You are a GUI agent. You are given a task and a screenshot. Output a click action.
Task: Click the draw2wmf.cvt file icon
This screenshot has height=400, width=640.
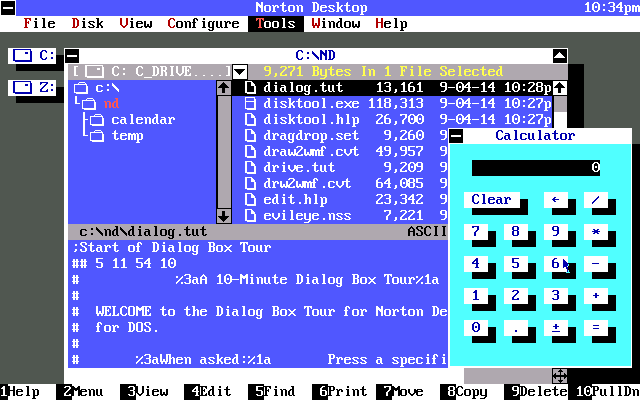tap(250, 151)
